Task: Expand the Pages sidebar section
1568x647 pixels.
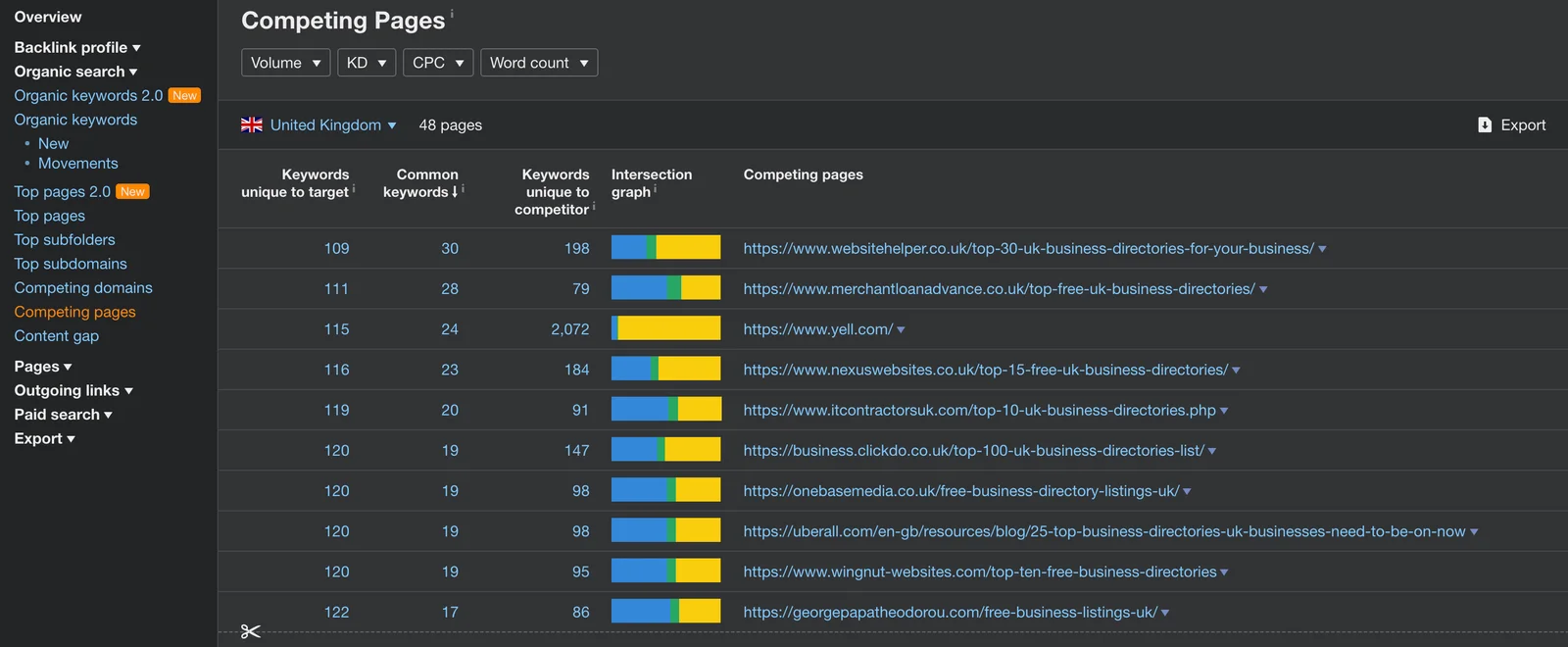Action: 43,367
